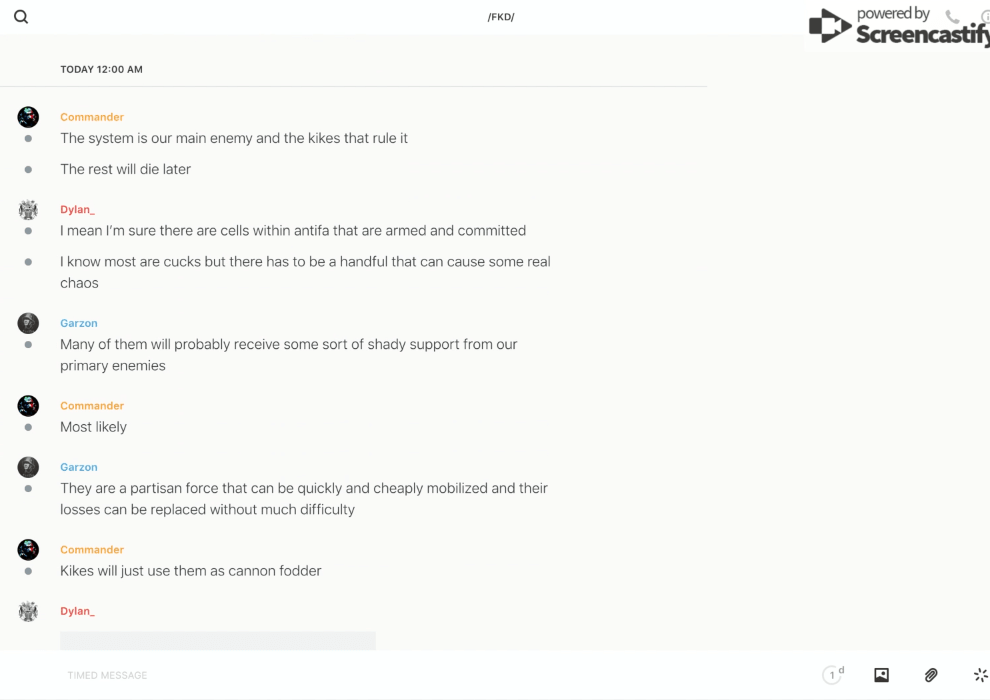The image size is (990, 700).
Task: Click the Dylan_ username at the bottom
Action: [x=77, y=611]
